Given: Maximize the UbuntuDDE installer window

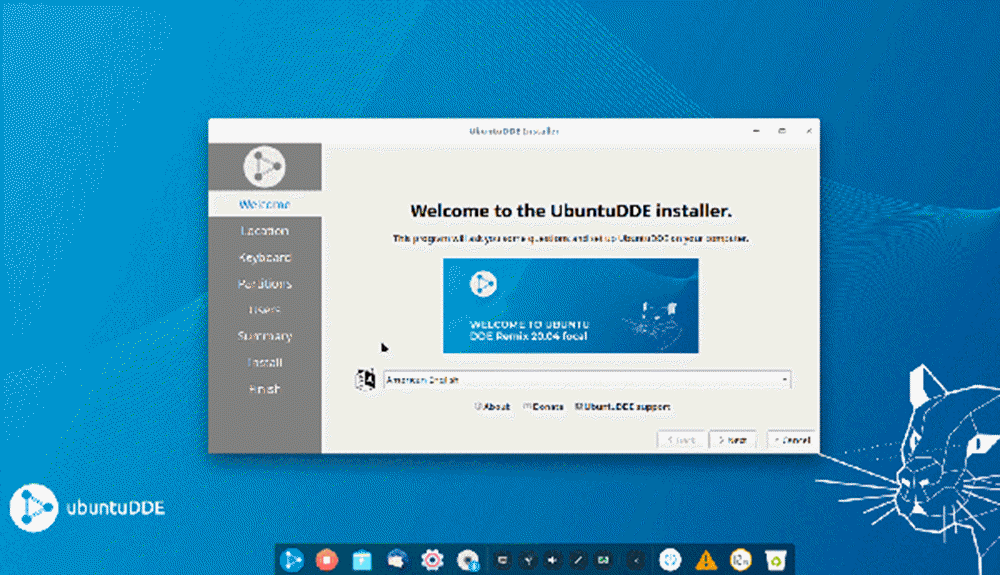Looking at the screenshot, I should (782, 131).
